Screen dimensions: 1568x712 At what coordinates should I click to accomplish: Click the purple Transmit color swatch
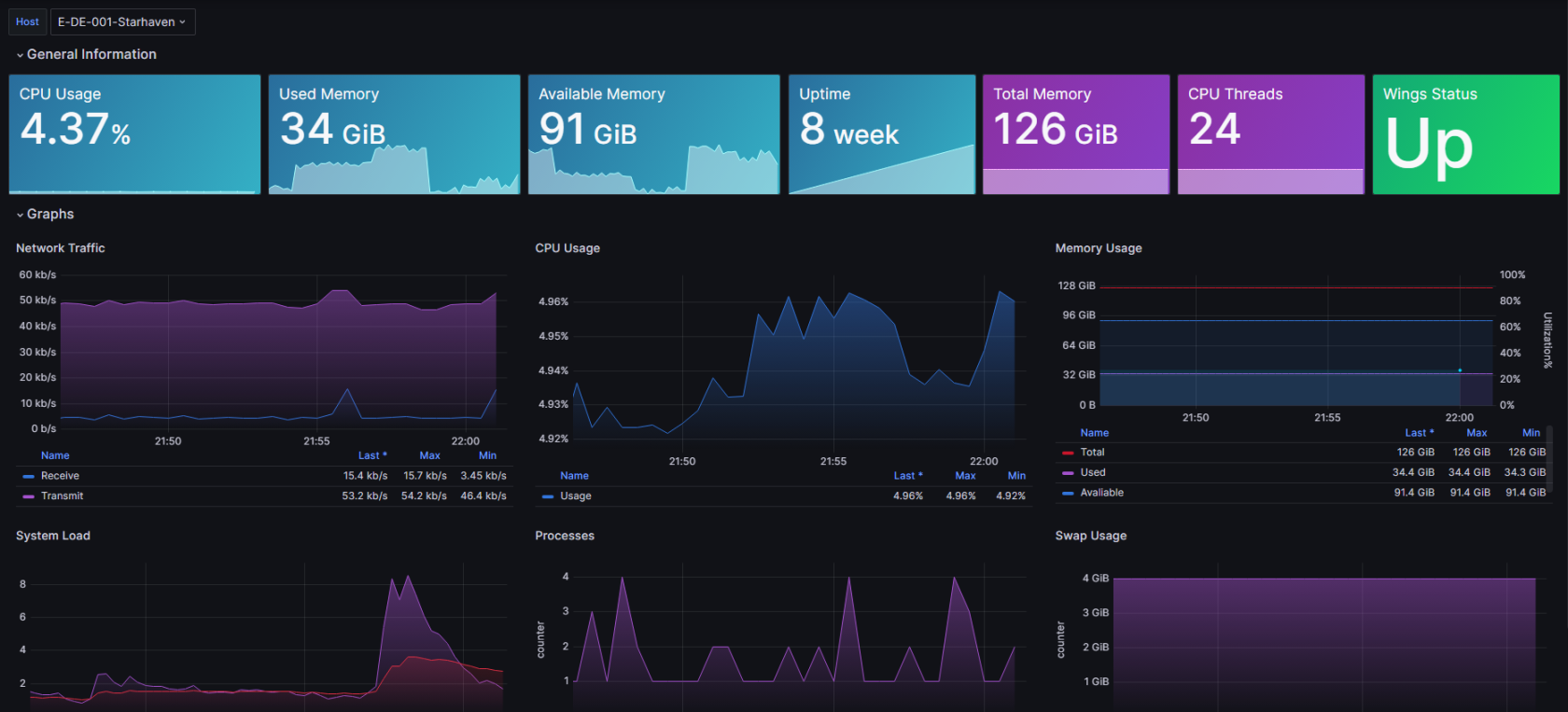click(x=28, y=496)
